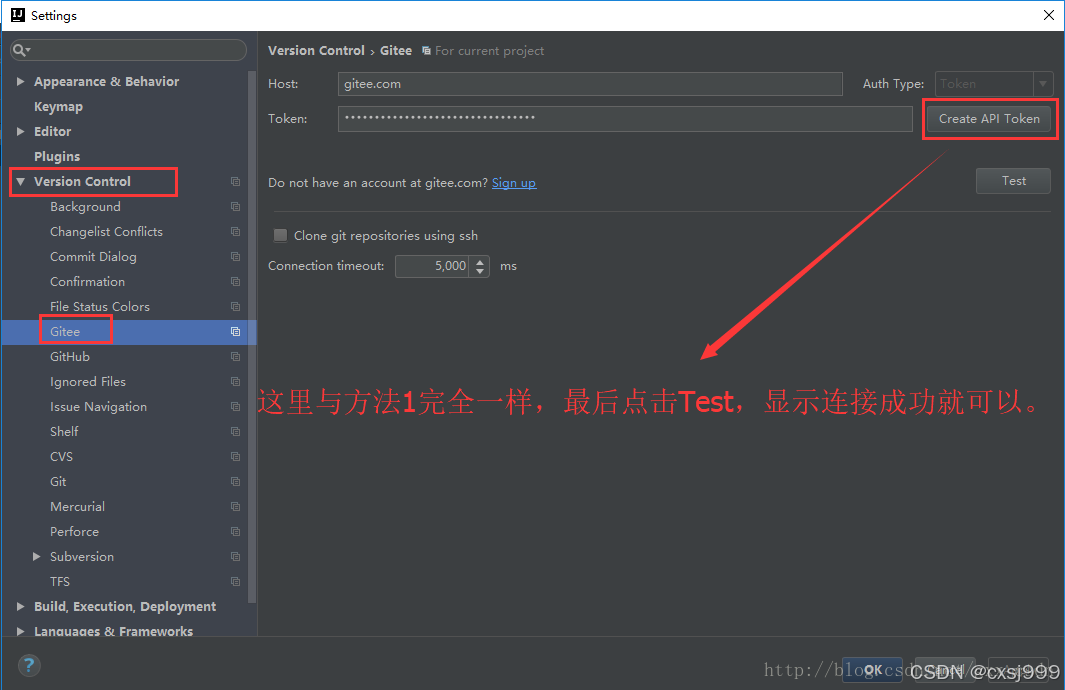Select Commit Dialog settings
Viewport: 1065px width, 690px height.
pyautogui.click(x=93, y=257)
